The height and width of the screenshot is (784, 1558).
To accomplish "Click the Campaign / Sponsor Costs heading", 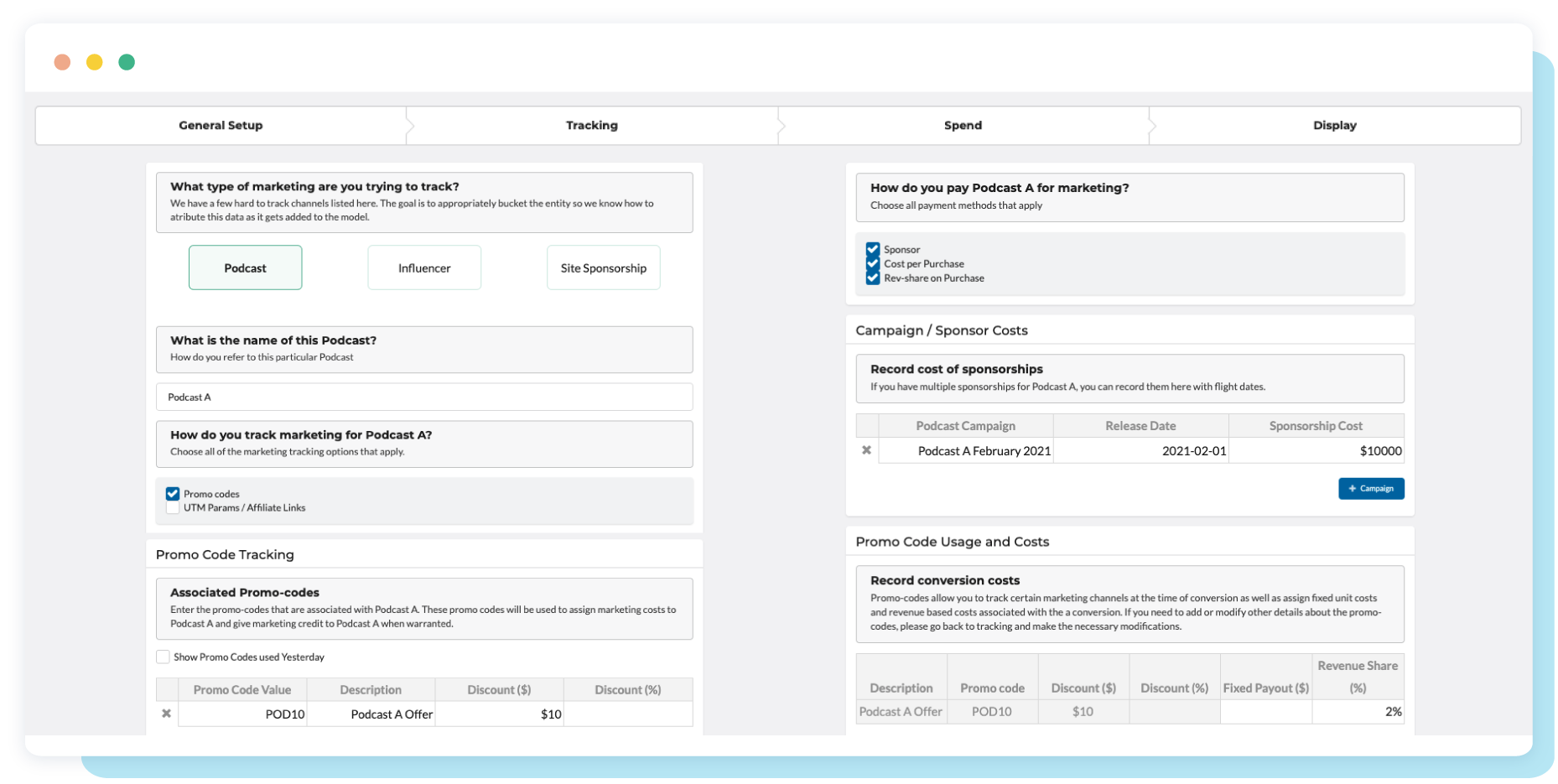I will point(942,330).
